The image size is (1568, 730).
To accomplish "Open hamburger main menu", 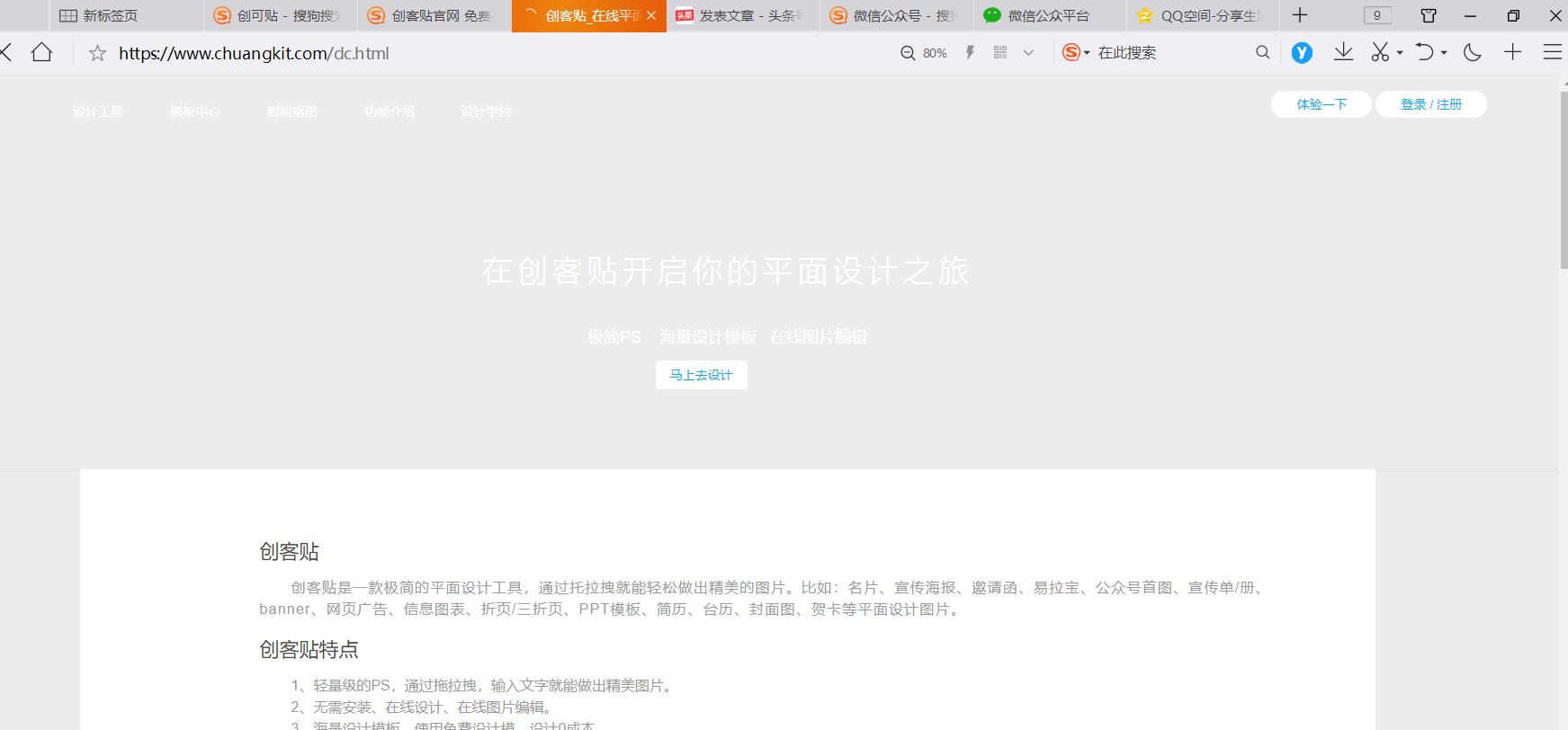I will [1553, 52].
